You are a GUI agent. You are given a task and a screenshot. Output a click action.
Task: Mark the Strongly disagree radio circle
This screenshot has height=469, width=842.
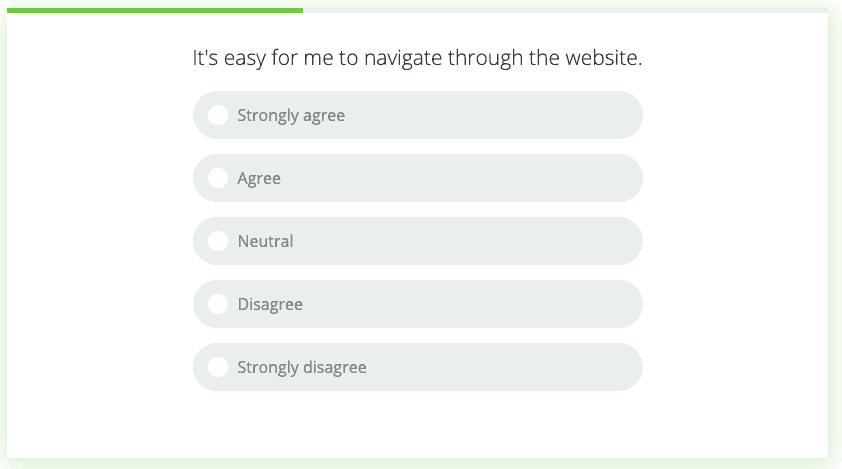click(218, 367)
